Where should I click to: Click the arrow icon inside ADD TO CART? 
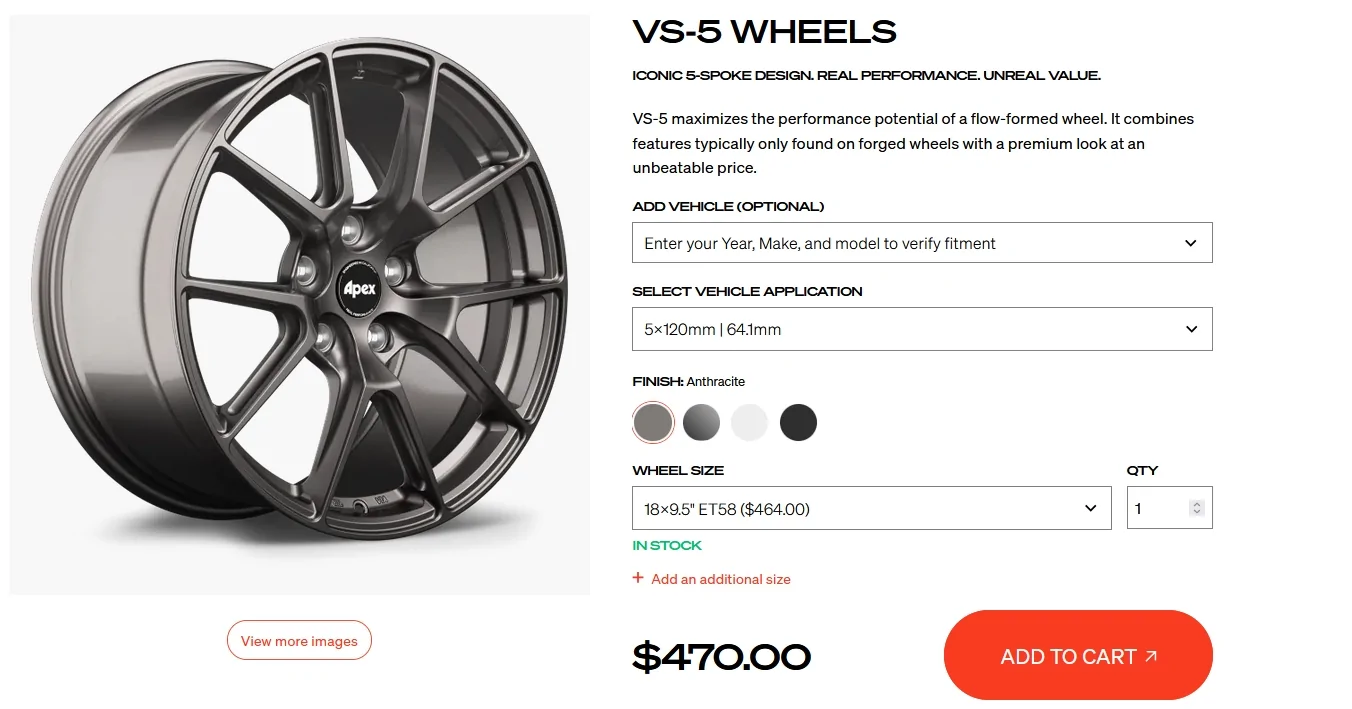click(x=1151, y=656)
